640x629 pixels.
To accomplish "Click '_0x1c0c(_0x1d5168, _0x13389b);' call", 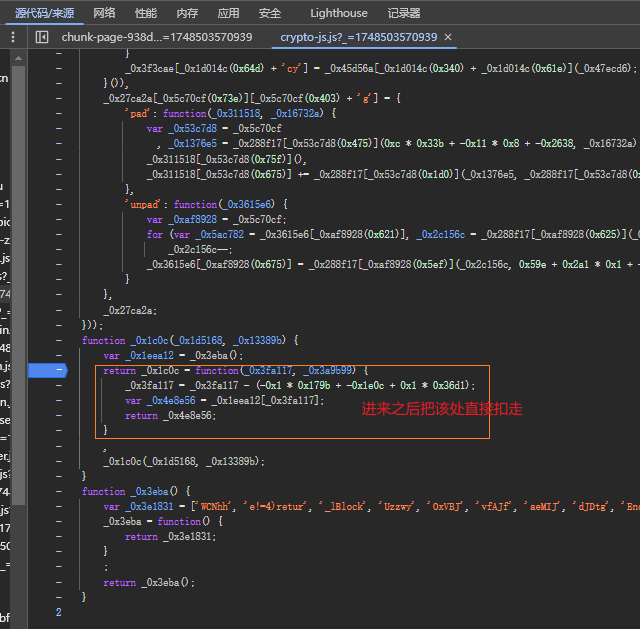I will click(184, 461).
